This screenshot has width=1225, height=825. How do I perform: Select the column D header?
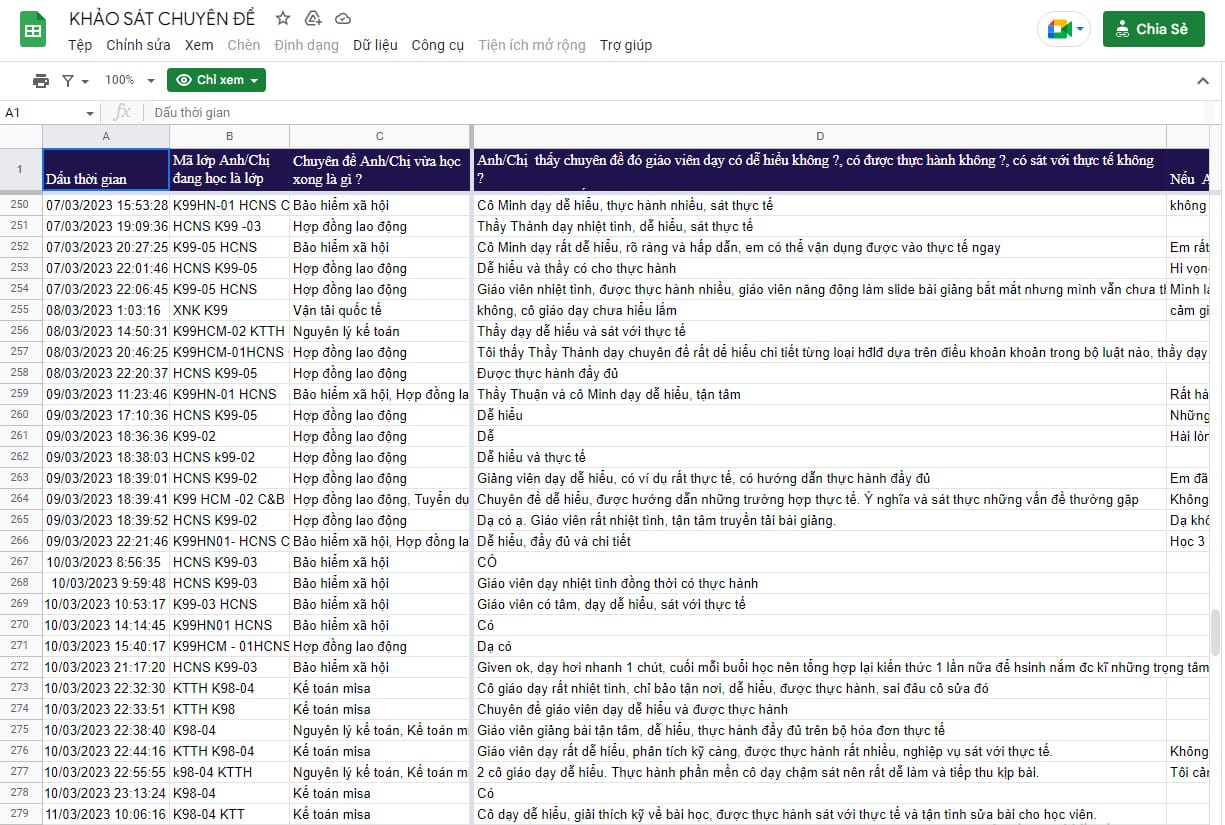820,136
